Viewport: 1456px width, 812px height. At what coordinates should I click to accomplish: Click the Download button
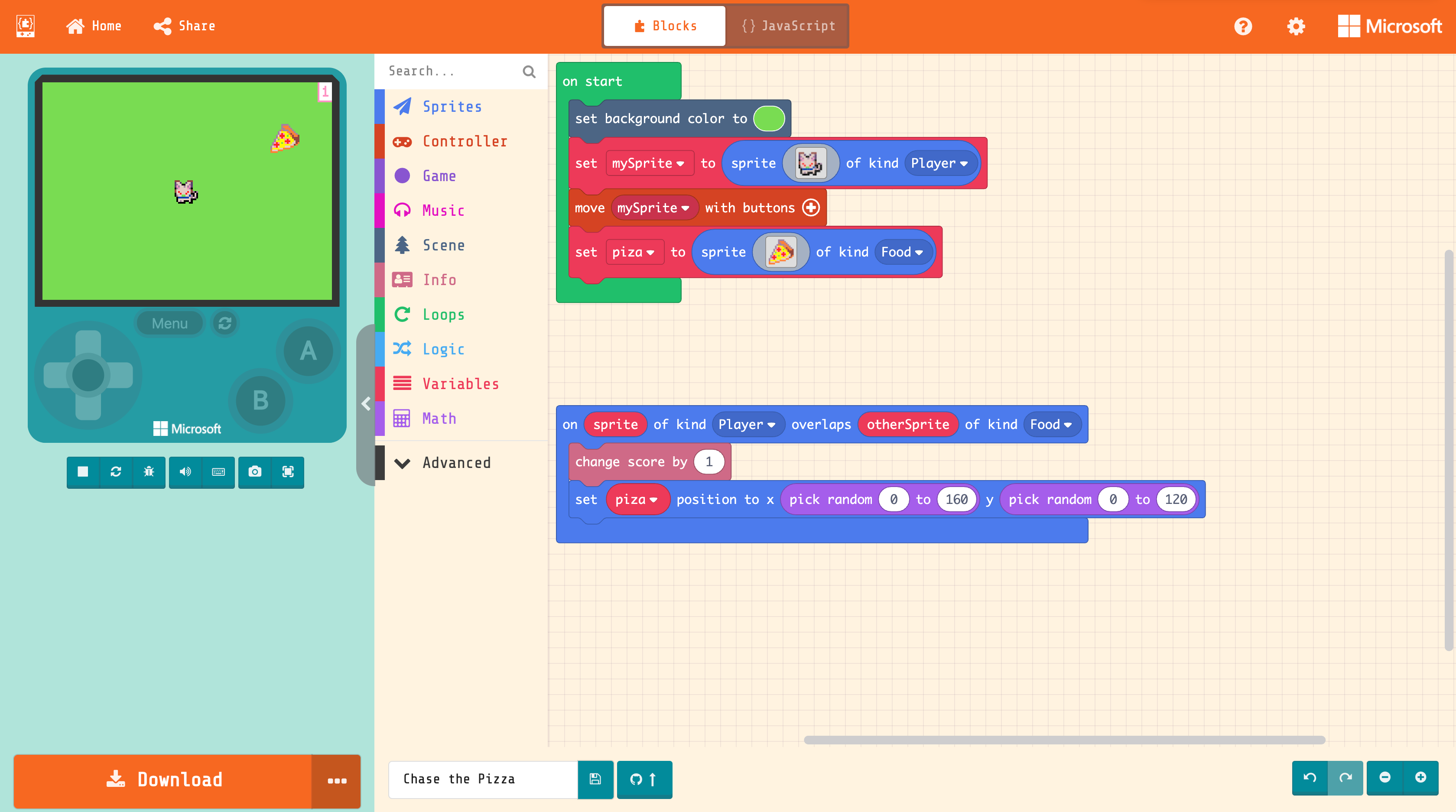click(x=164, y=780)
